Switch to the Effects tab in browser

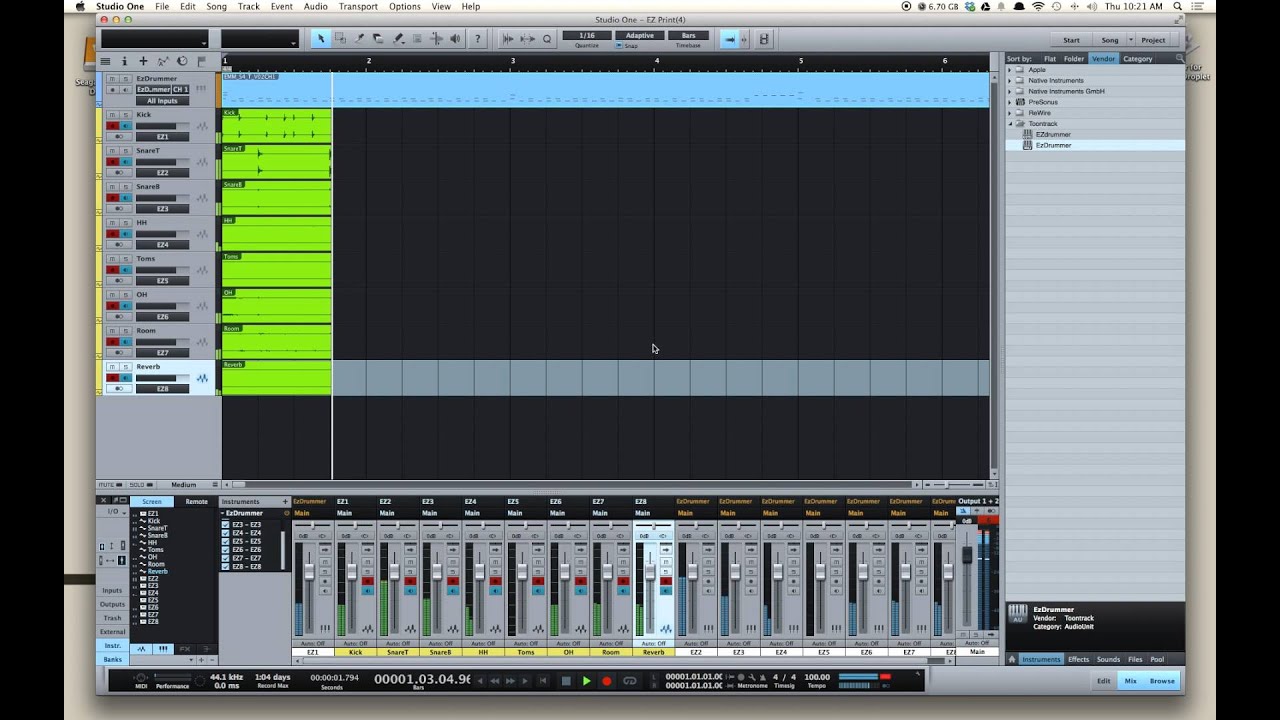click(1078, 659)
